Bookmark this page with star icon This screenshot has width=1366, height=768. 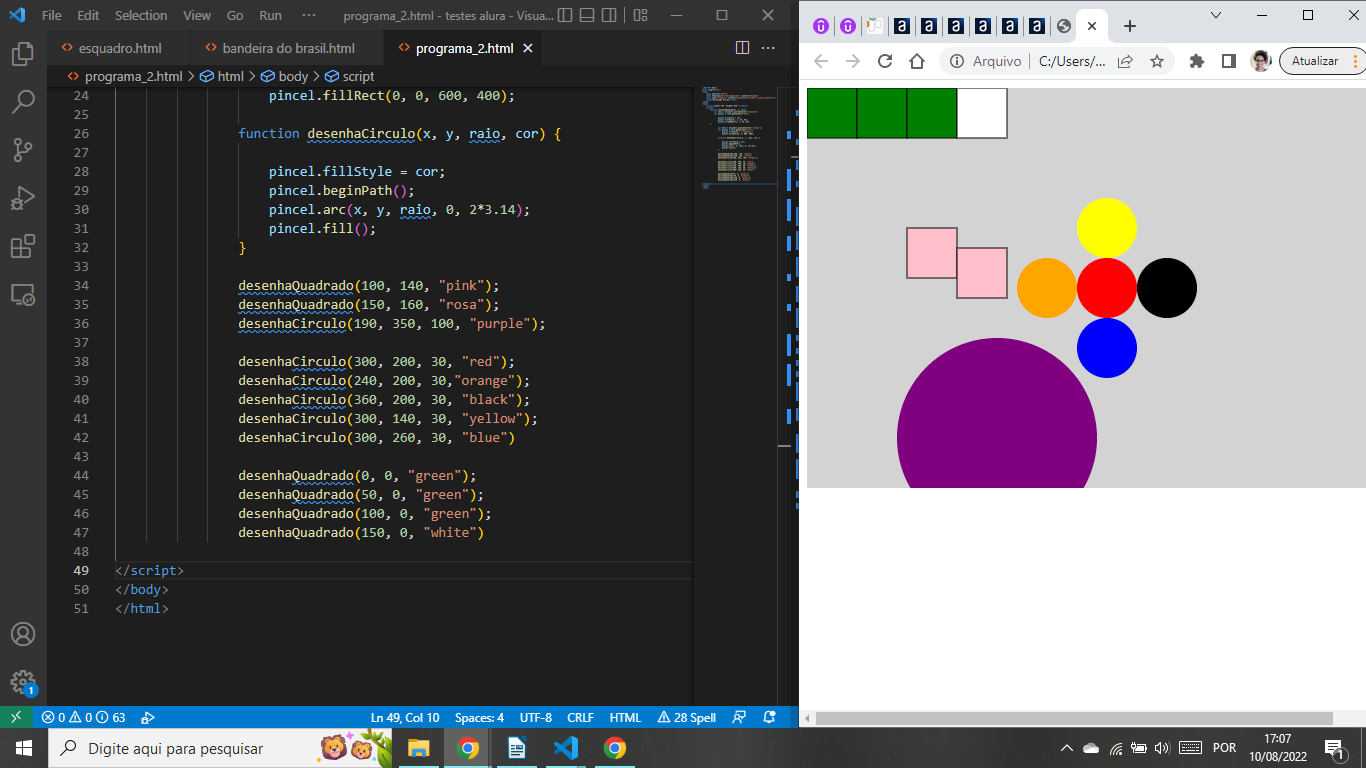click(x=1157, y=61)
